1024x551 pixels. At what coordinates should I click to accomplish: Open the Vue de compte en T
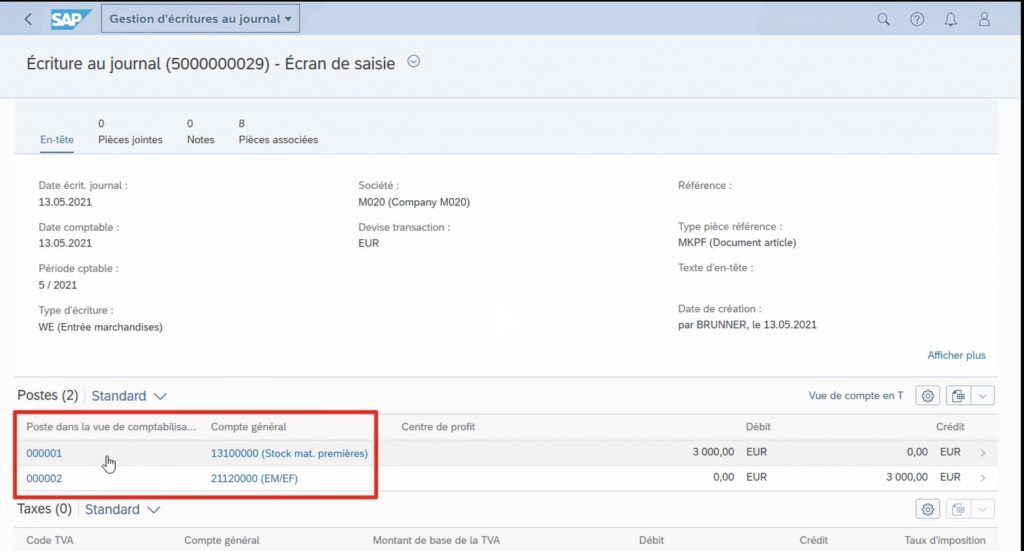(x=855, y=396)
